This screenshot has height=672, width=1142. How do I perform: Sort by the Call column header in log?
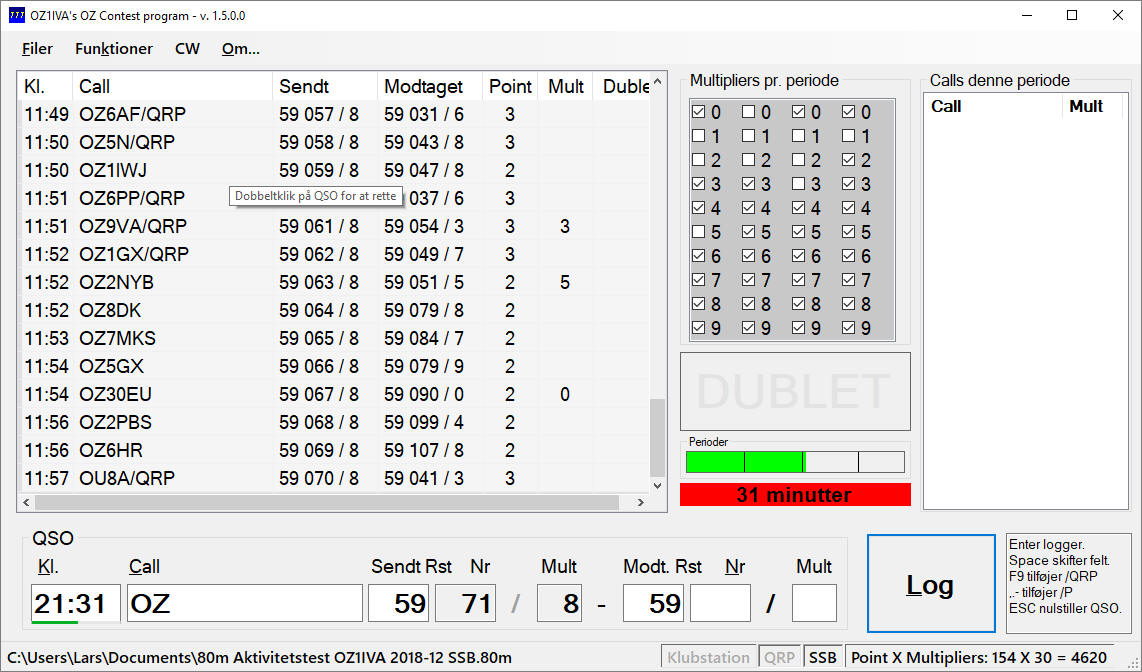pyautogui.click(x=172, y=86)
